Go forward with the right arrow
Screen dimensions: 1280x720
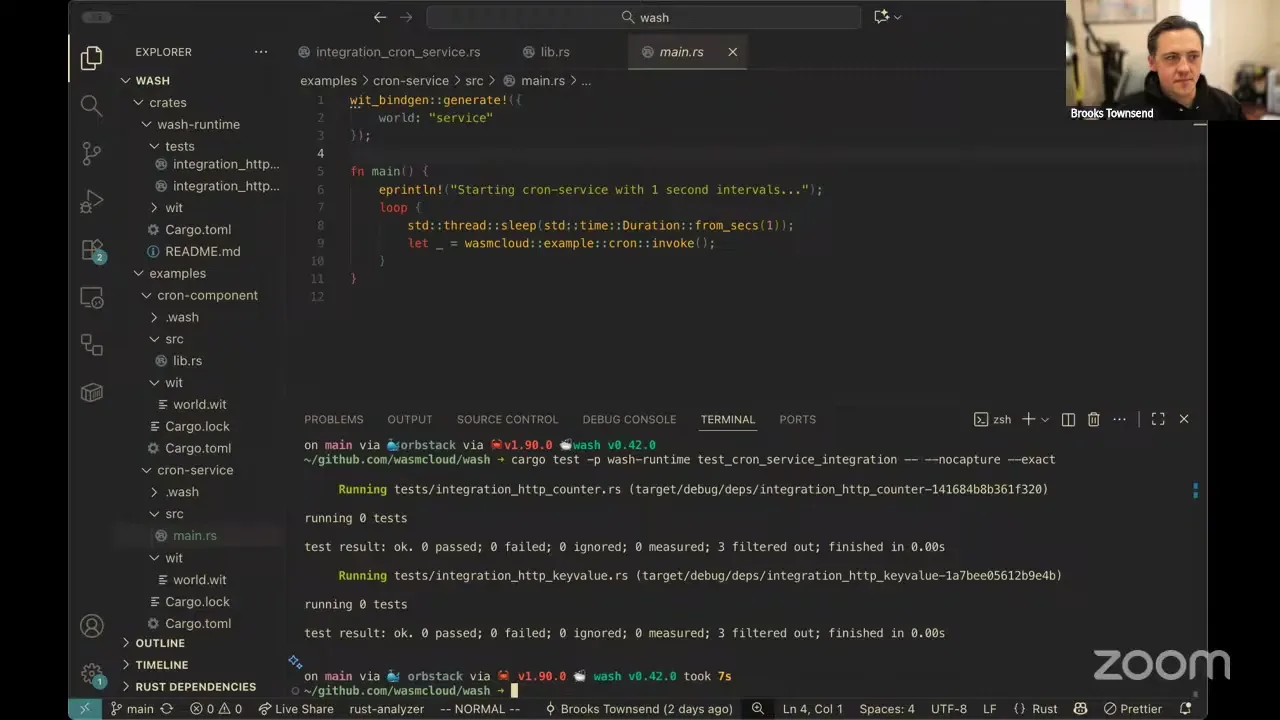[x=406, y=17]
